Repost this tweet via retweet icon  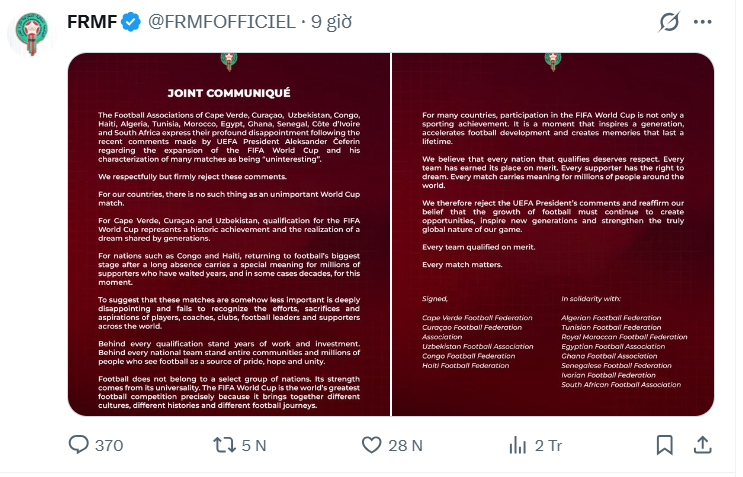(224, 445)
